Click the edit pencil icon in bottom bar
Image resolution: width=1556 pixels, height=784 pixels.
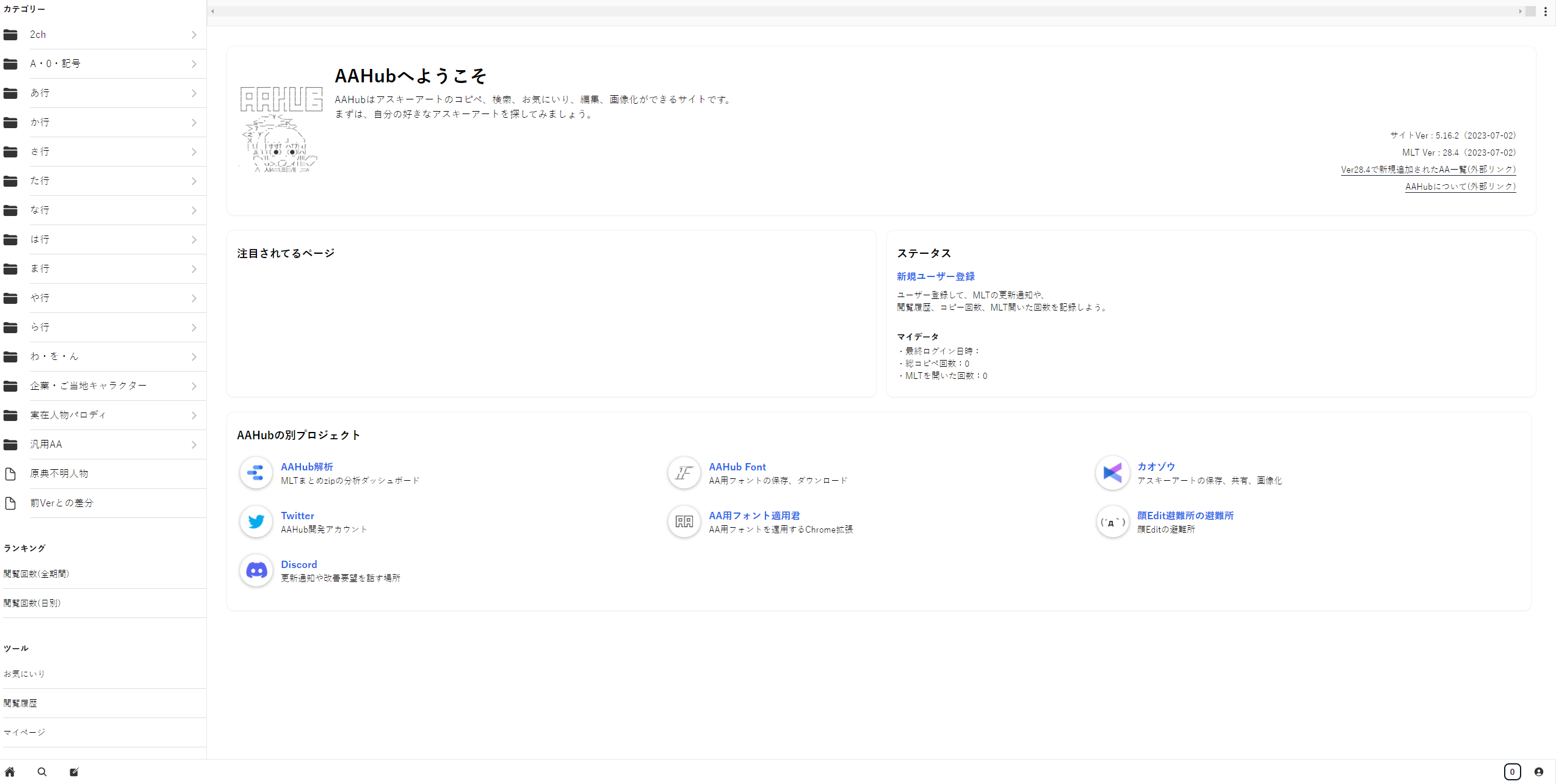pos(74,772)
